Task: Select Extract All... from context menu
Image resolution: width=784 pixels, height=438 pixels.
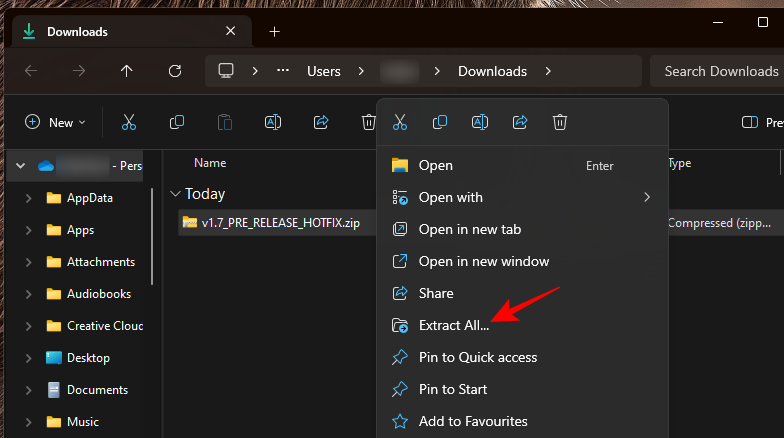Action: (454, 325)
